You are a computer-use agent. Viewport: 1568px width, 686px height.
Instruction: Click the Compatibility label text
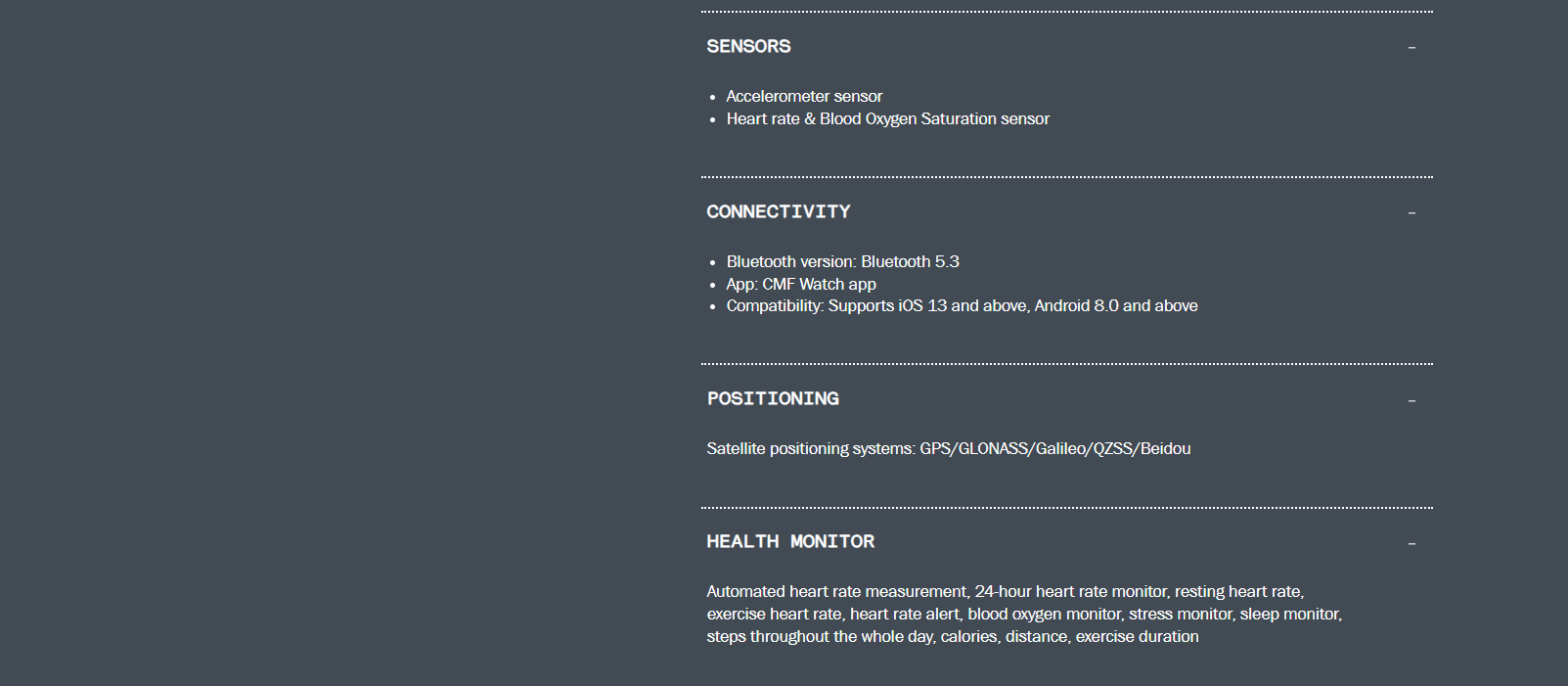(775, 305)
